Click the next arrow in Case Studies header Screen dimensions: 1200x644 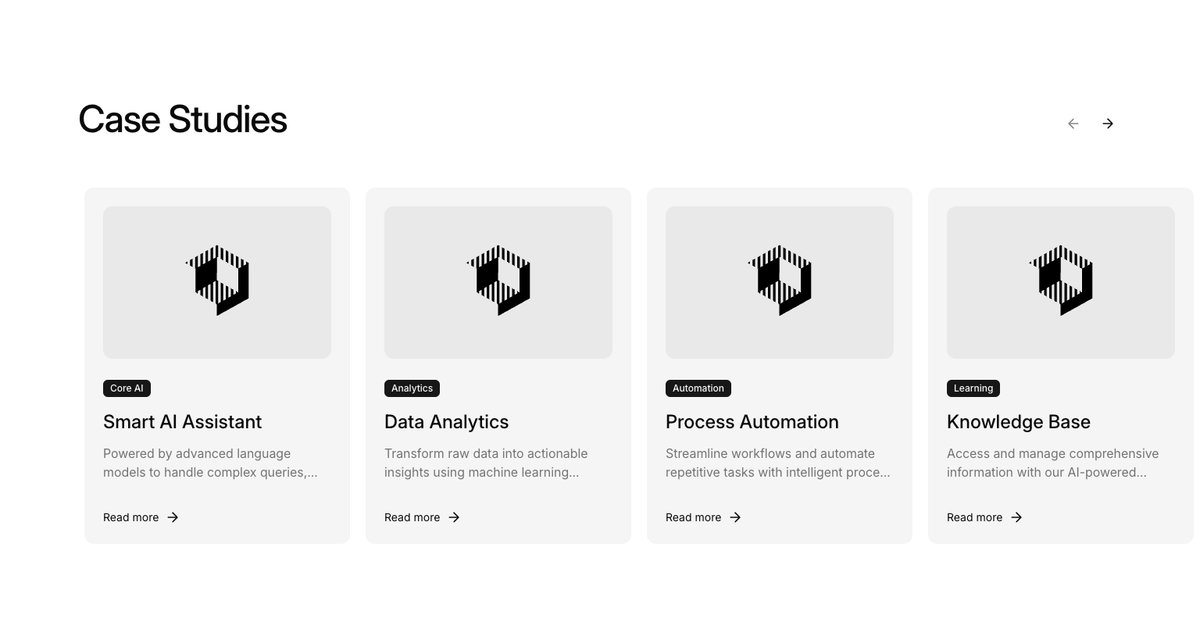[1107, 124]
